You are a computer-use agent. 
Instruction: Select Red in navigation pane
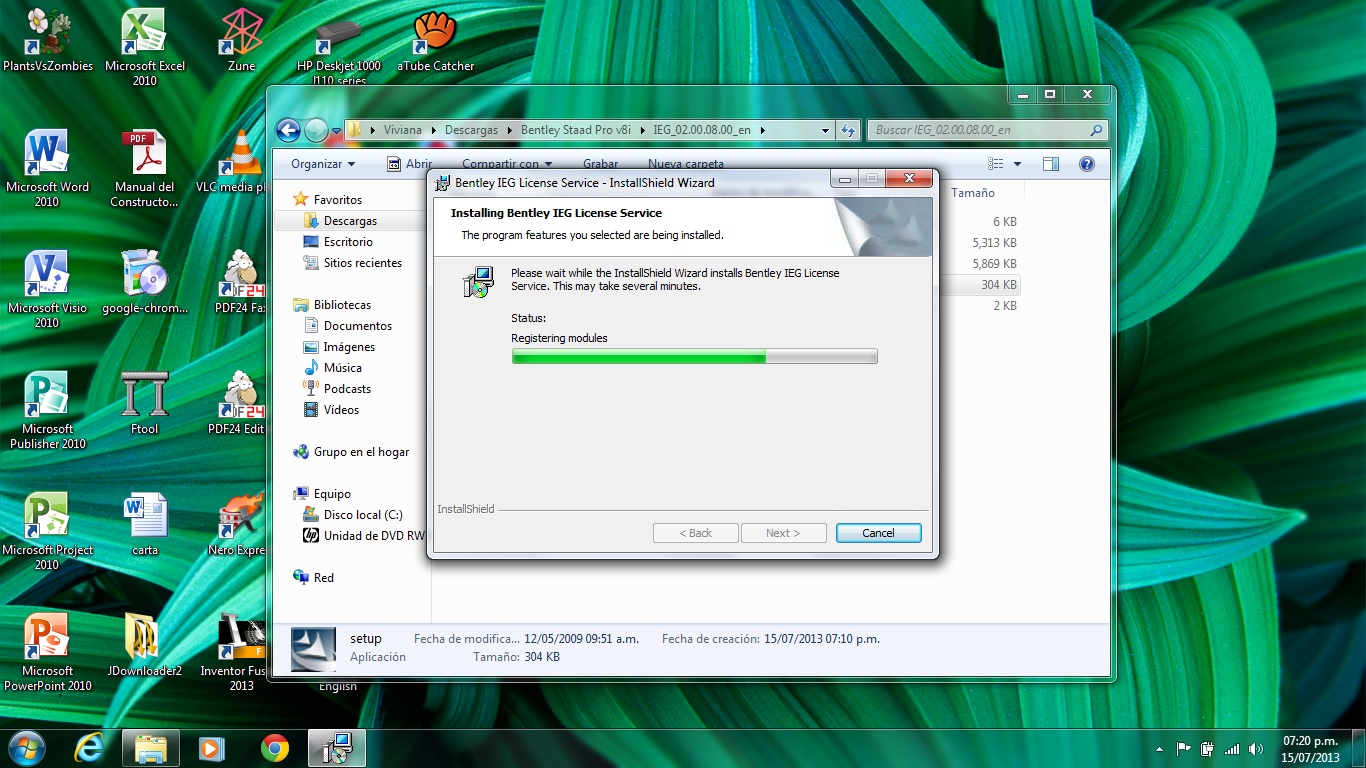point(323,578)
